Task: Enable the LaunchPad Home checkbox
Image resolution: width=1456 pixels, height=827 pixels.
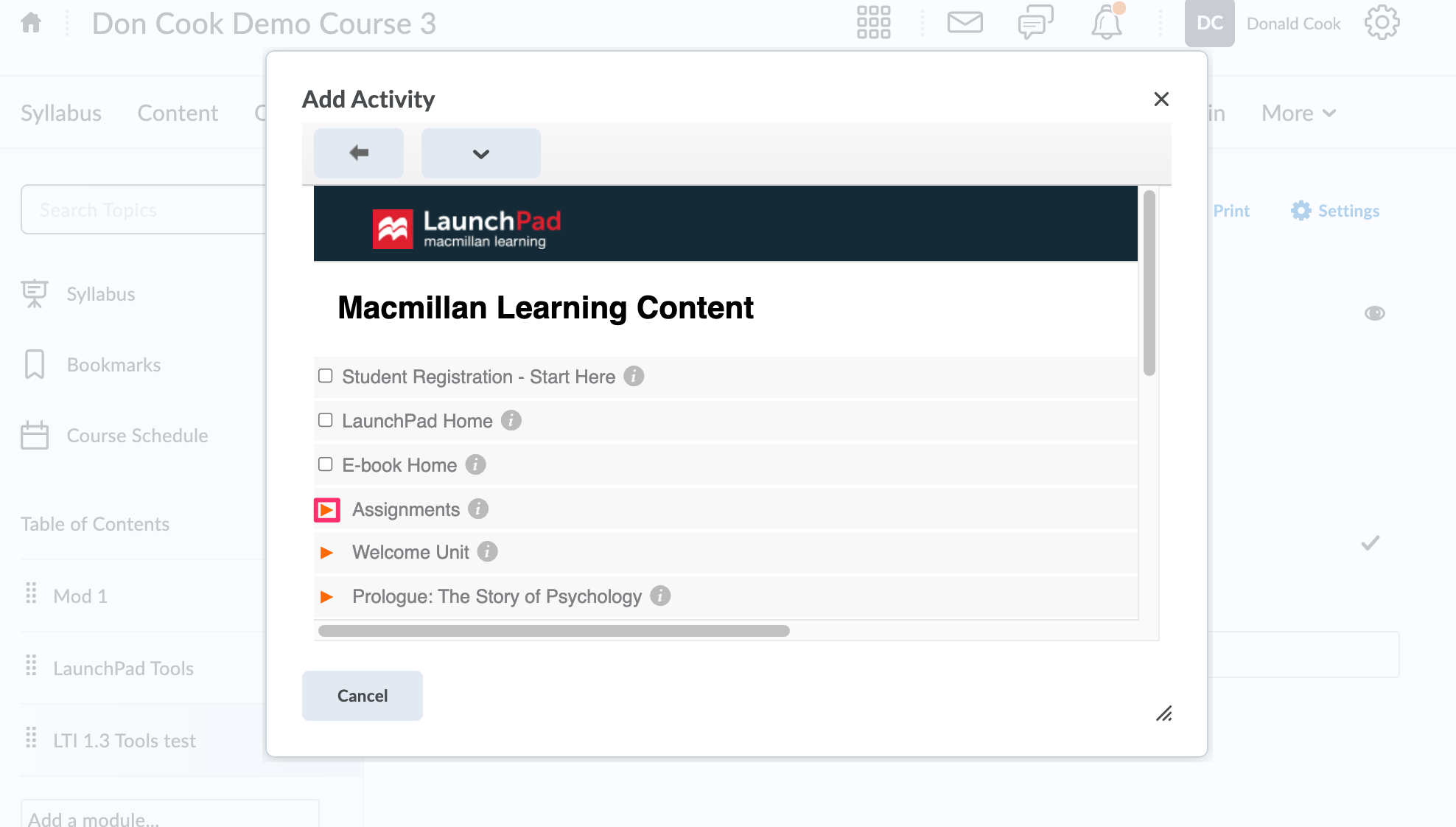Action: coord(325,420)
